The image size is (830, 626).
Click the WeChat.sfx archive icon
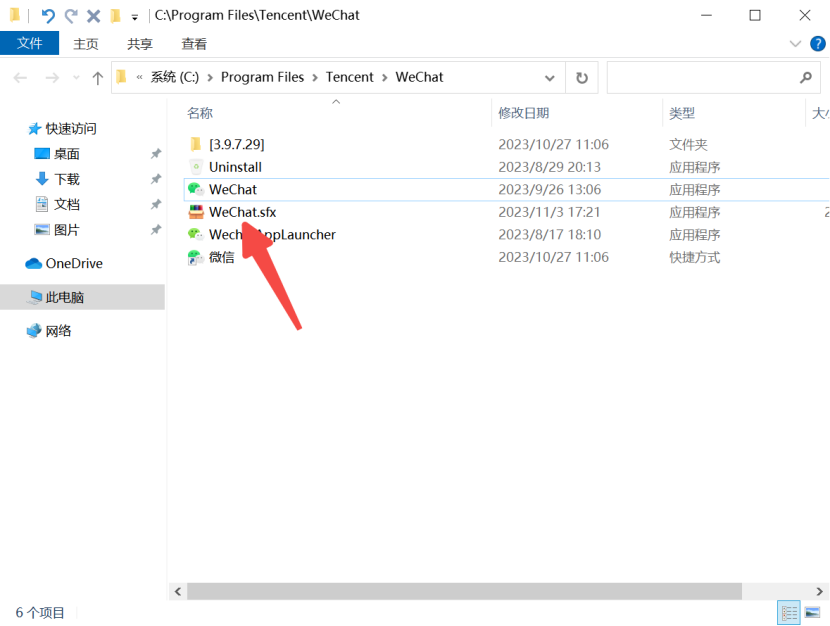196,212
